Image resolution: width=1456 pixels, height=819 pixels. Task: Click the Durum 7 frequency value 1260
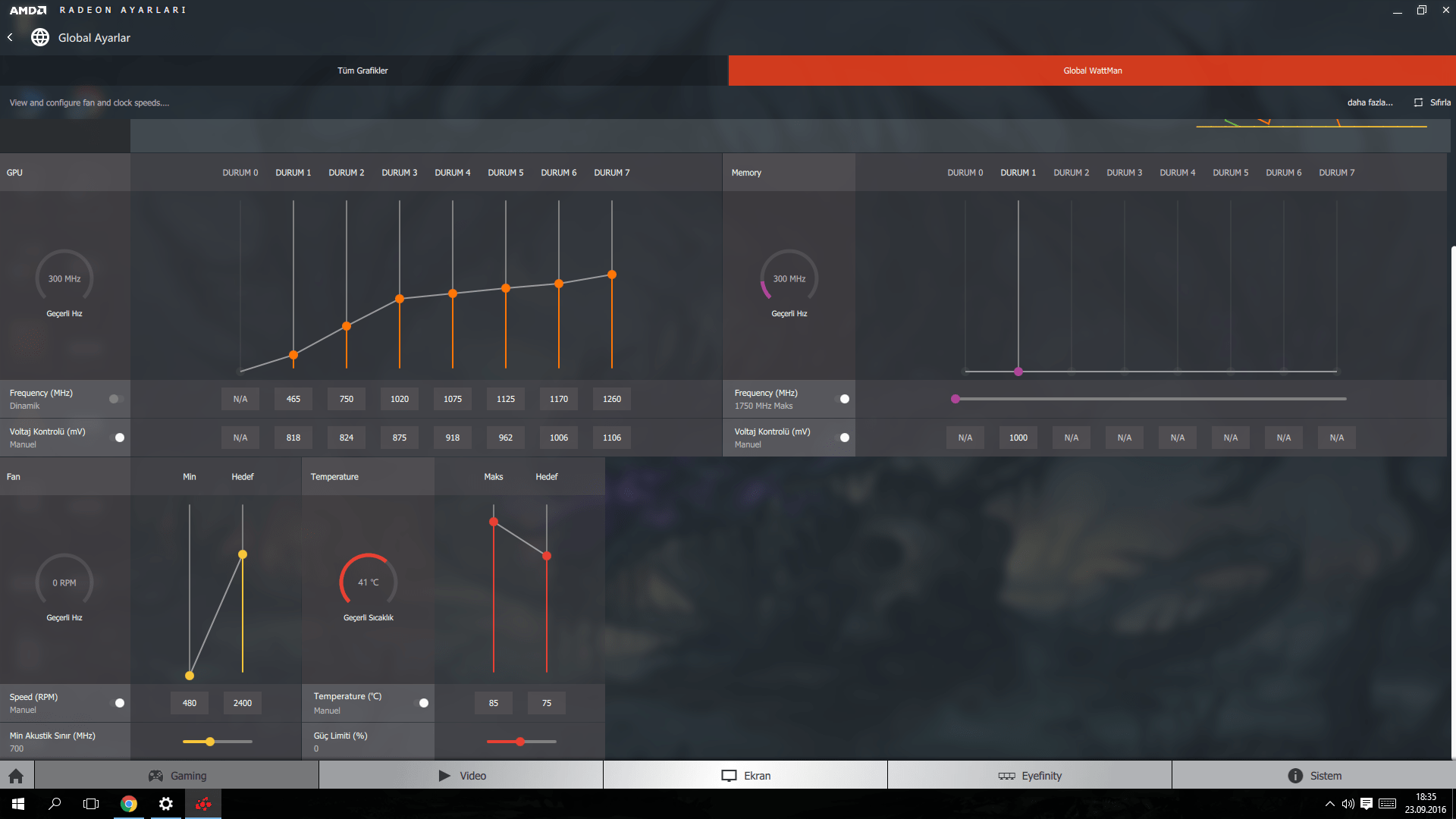coord(611,399)
